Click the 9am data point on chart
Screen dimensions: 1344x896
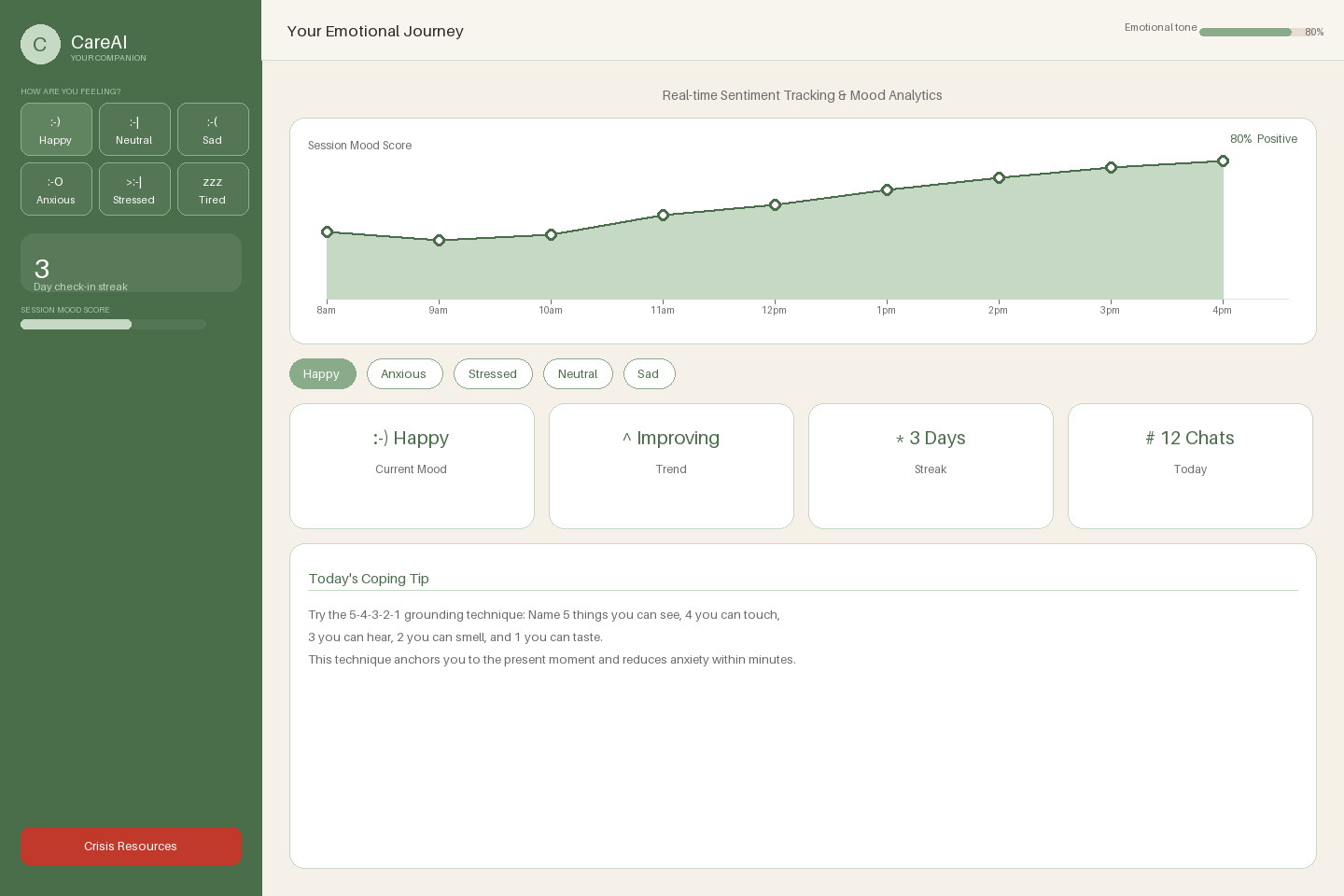pos(439,240)
